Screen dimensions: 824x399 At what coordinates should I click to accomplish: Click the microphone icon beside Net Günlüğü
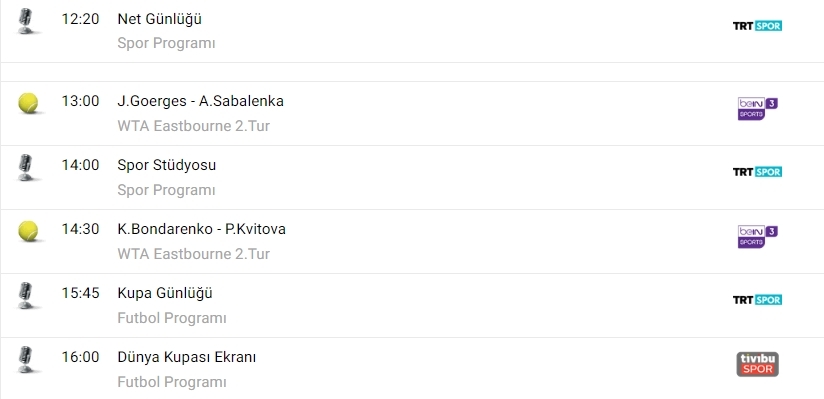(x=26, y=22)
